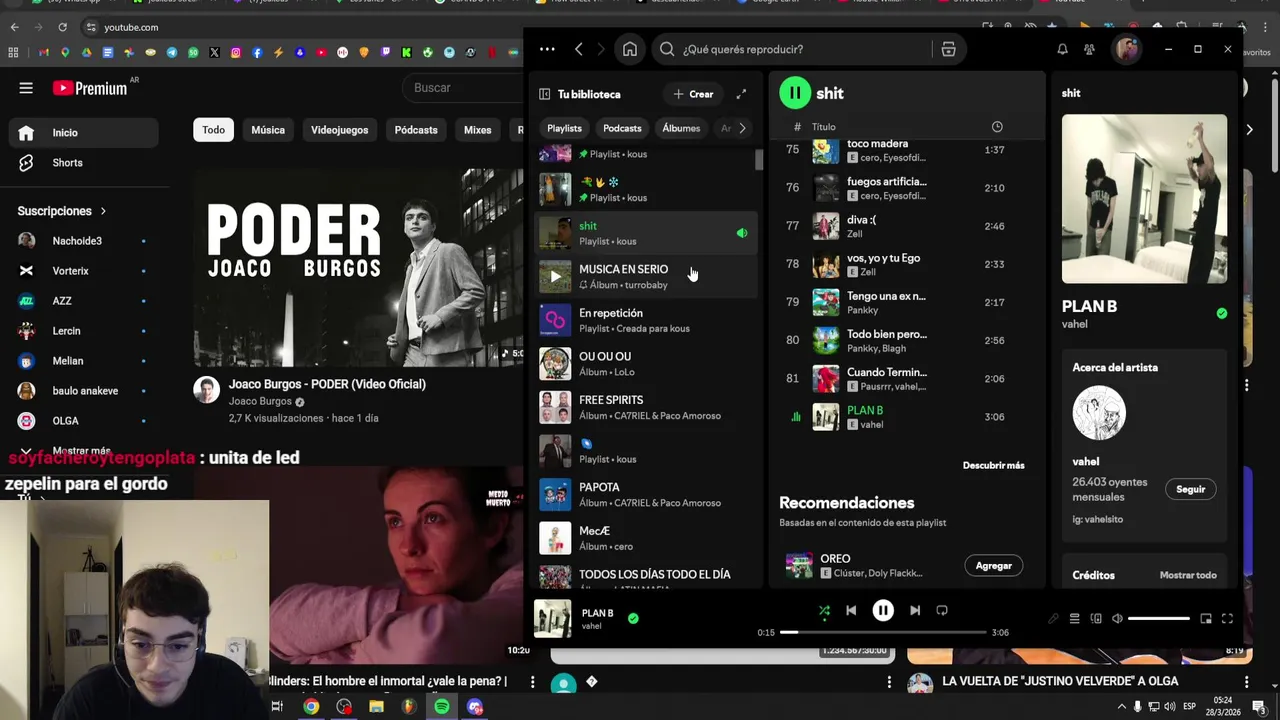Select the Mixes chip on YouTube
The height and width of the screenshot is (720, 1280).
tap(478, 130)
